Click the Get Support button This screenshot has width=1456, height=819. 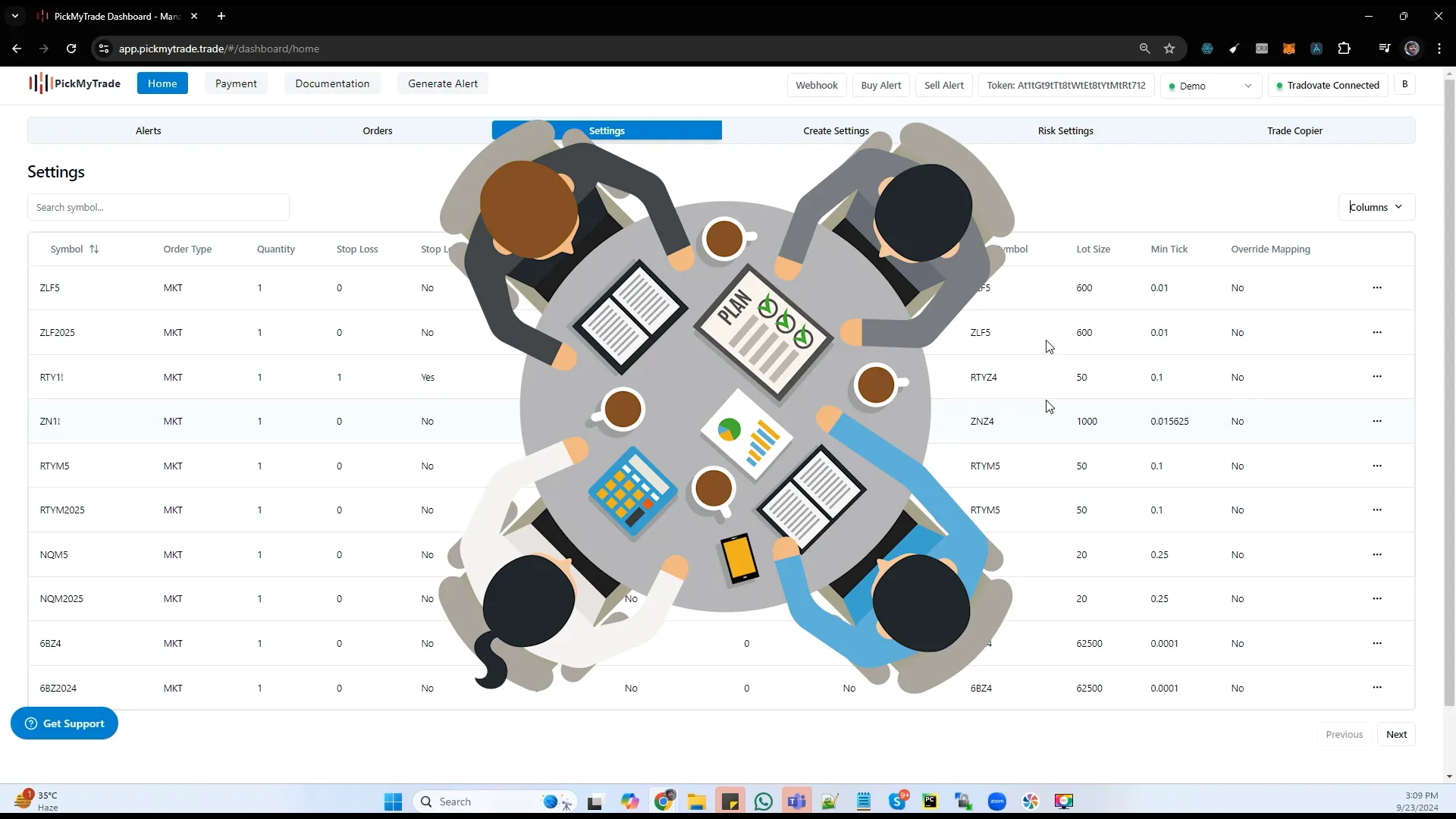pos(64,723)
